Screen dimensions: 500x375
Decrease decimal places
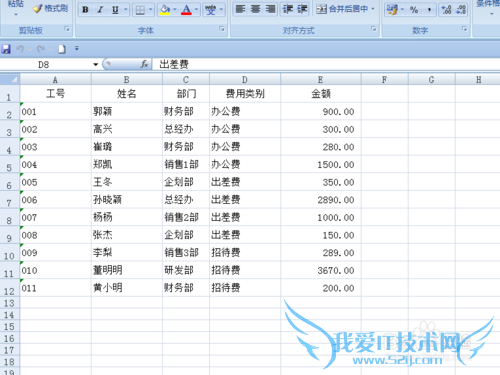[461, 10]
